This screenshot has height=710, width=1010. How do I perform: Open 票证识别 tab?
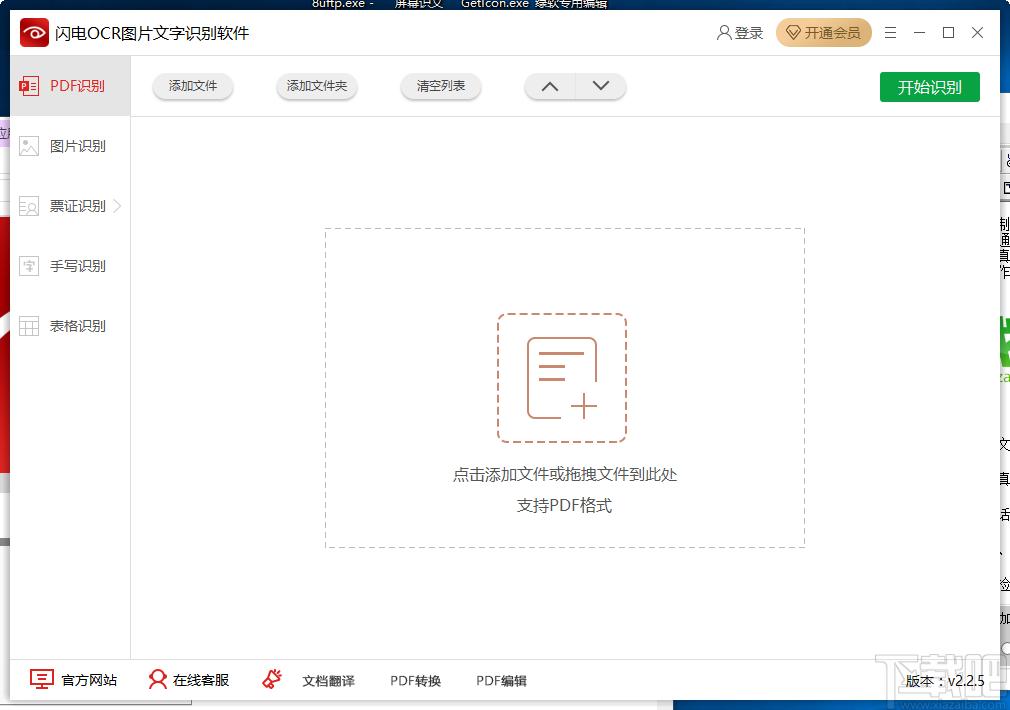click(x=70, y=206)
